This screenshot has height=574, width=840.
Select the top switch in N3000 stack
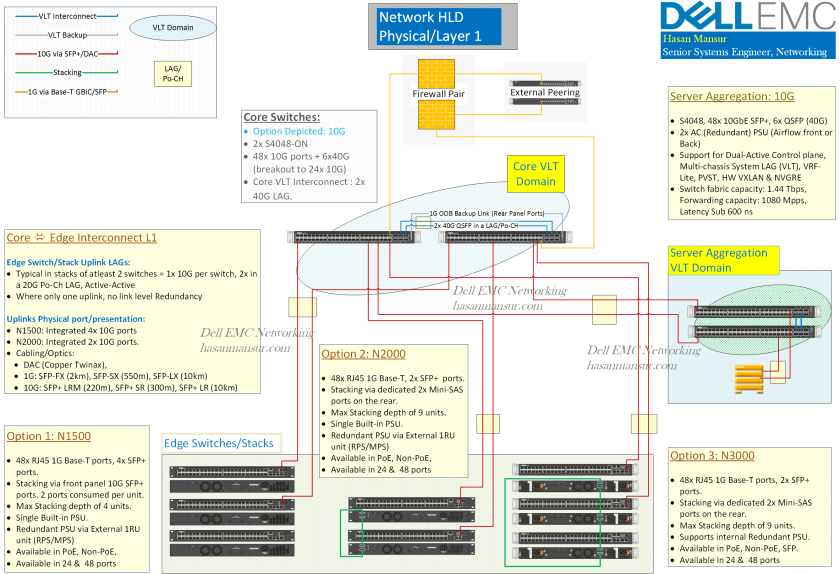(x=574, y=470)
